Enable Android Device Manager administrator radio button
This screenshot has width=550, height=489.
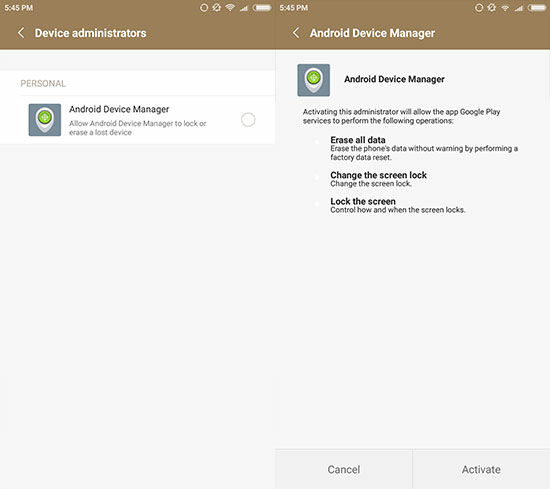[248, 120]
